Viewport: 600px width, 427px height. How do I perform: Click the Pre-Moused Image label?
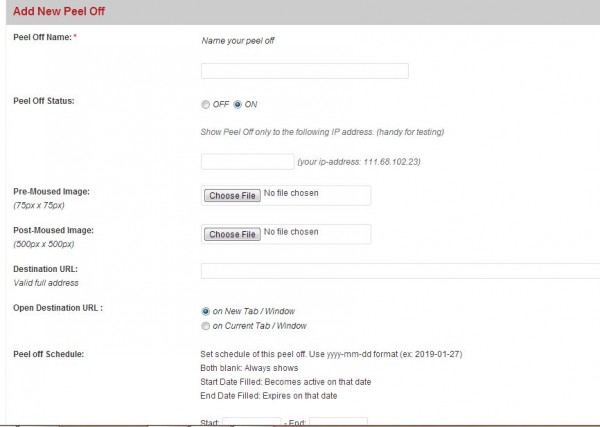click(51, 192)
